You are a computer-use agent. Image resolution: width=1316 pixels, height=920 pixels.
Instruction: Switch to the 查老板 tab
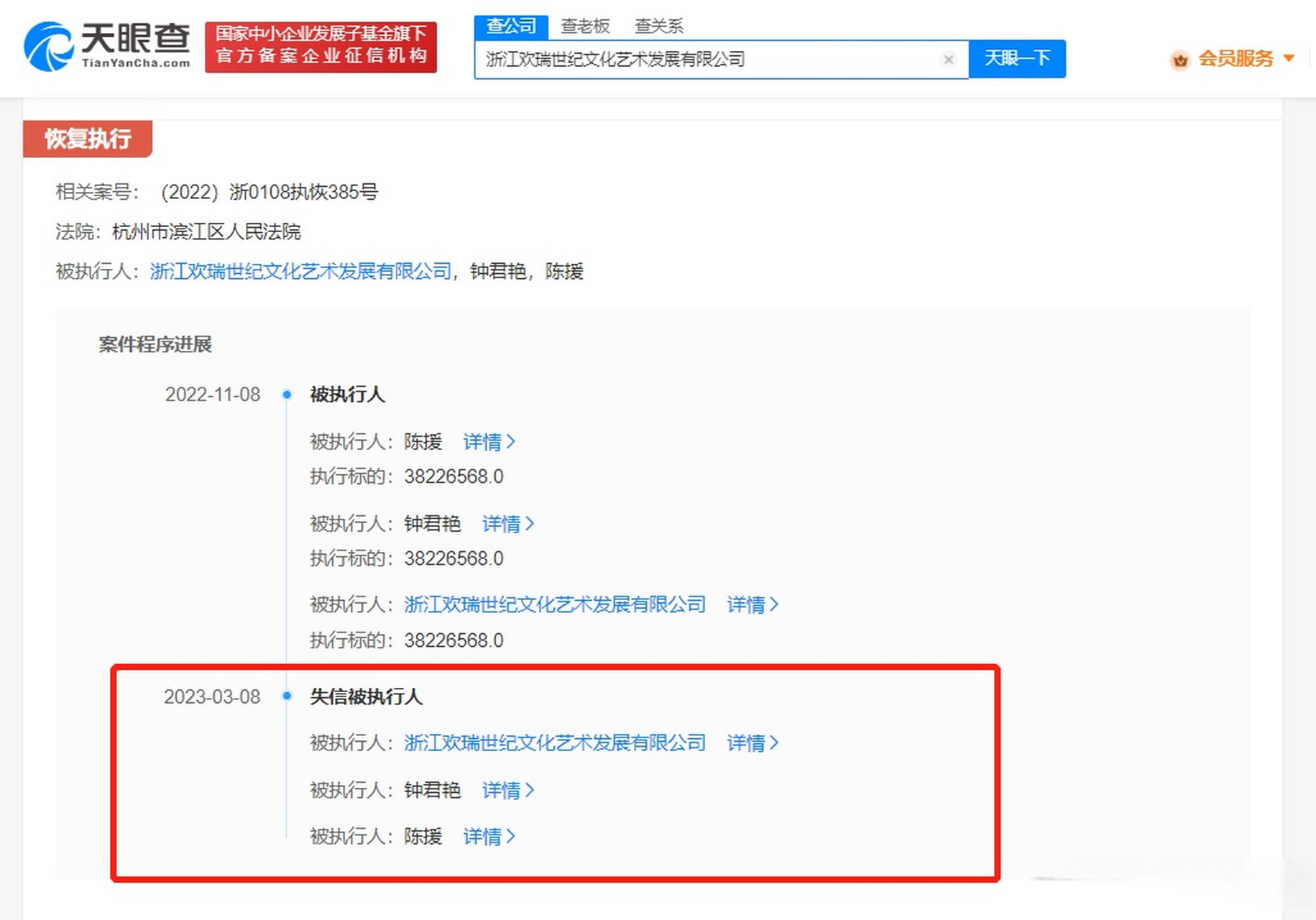pos(585,26)
